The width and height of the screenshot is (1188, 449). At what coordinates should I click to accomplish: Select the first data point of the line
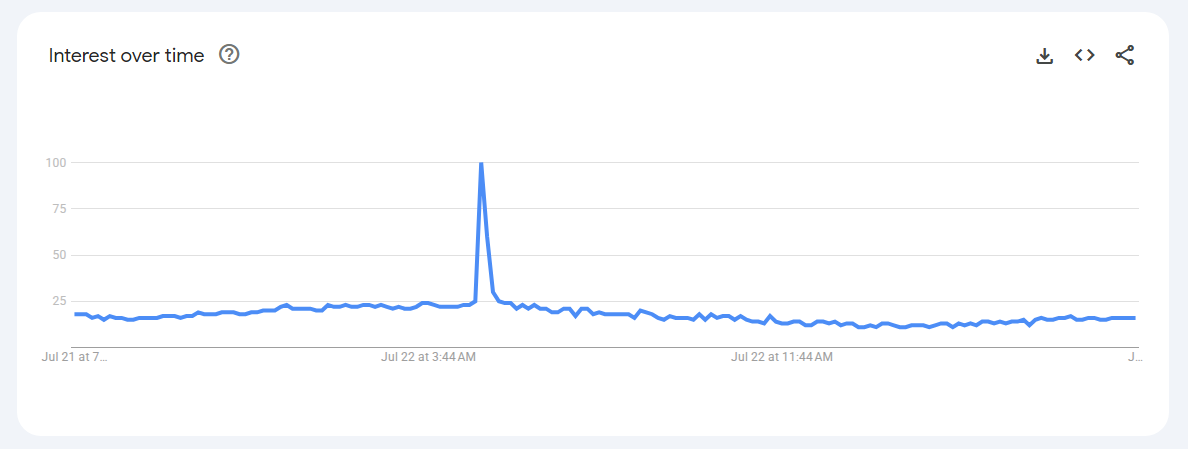[76, 313]
